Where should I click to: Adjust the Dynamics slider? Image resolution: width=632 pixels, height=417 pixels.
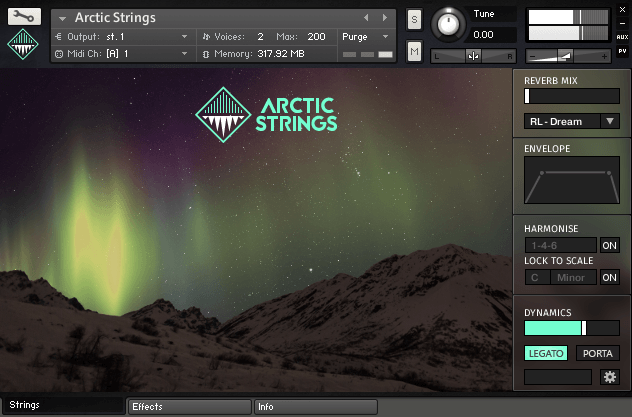tap(572, 328)
